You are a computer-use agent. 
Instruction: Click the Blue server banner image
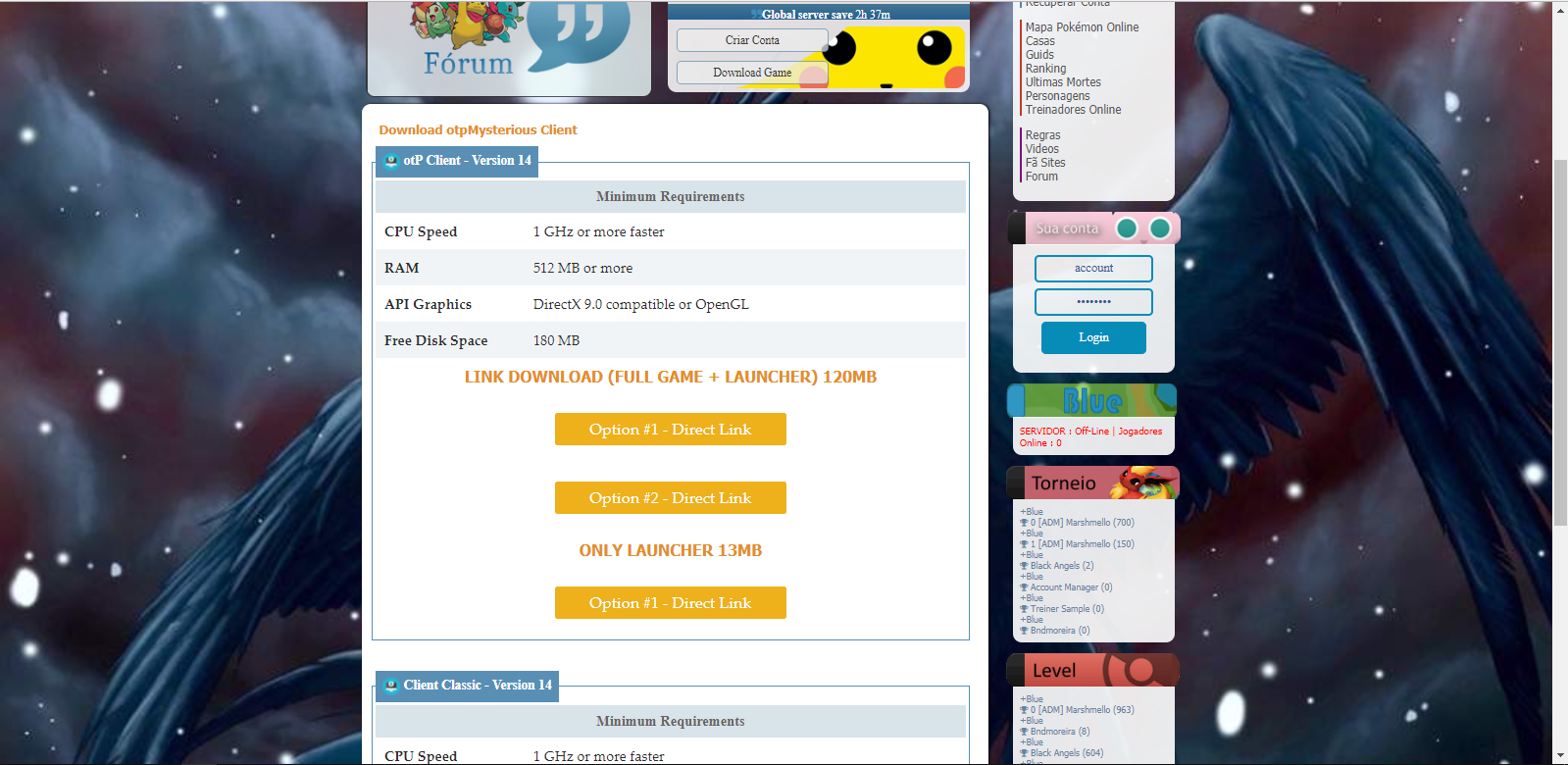coord(1091,400)
